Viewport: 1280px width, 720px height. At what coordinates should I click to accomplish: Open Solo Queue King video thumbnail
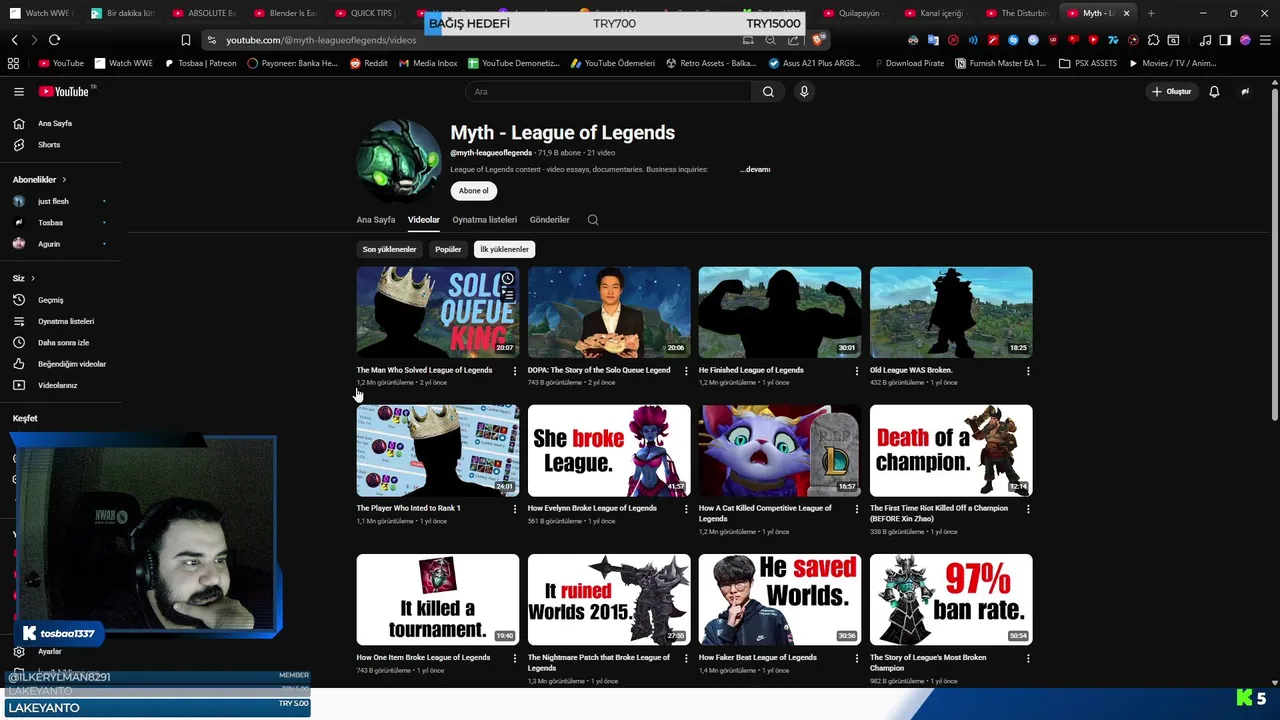pyautogui.click(x=438, y=312)
